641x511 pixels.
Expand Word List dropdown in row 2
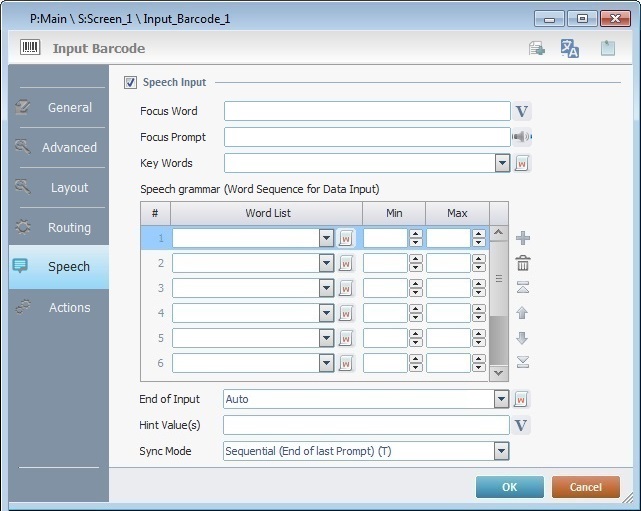coord(326,263)
